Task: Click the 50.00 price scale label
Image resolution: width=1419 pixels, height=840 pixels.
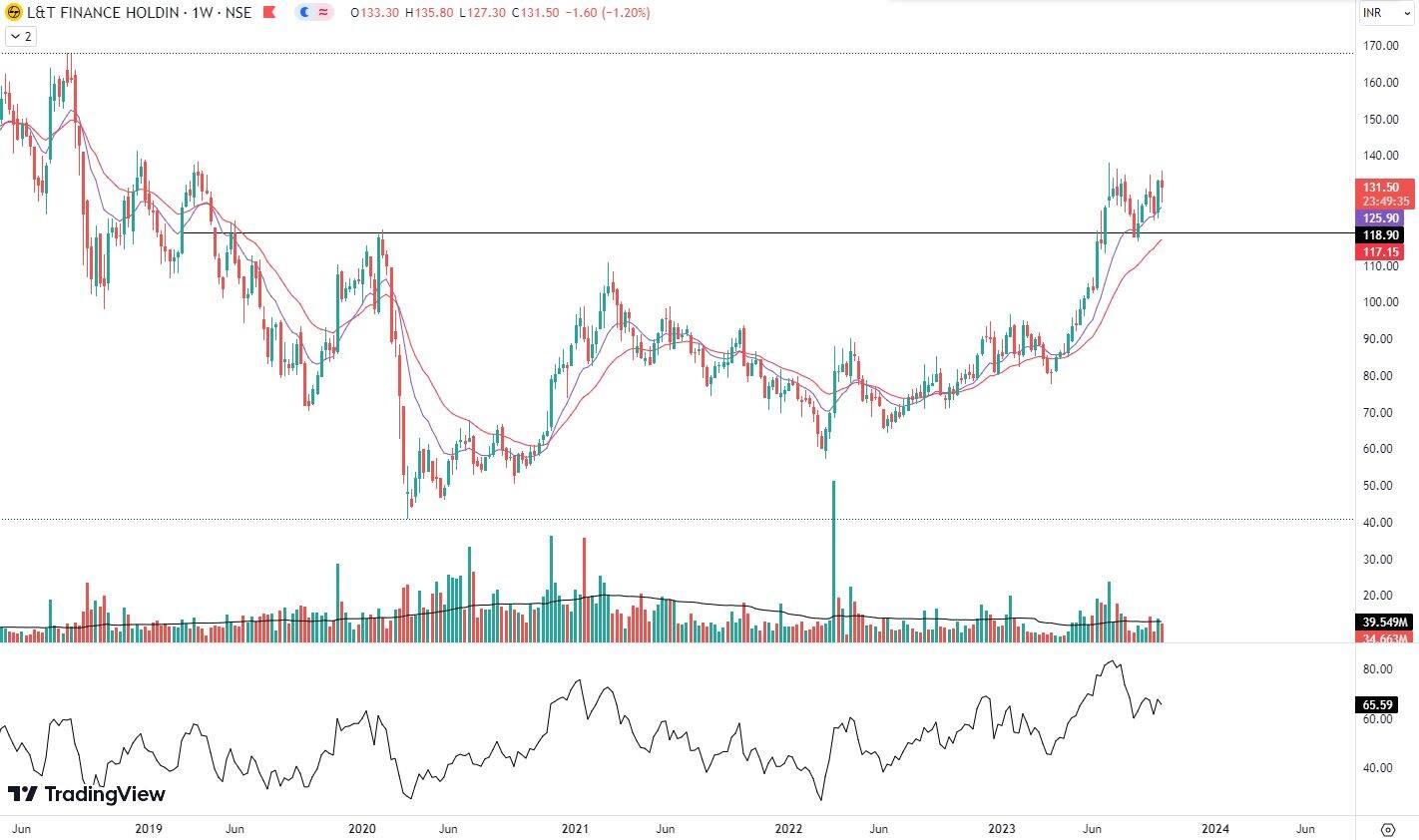Action: click(x=1380, y=486)
